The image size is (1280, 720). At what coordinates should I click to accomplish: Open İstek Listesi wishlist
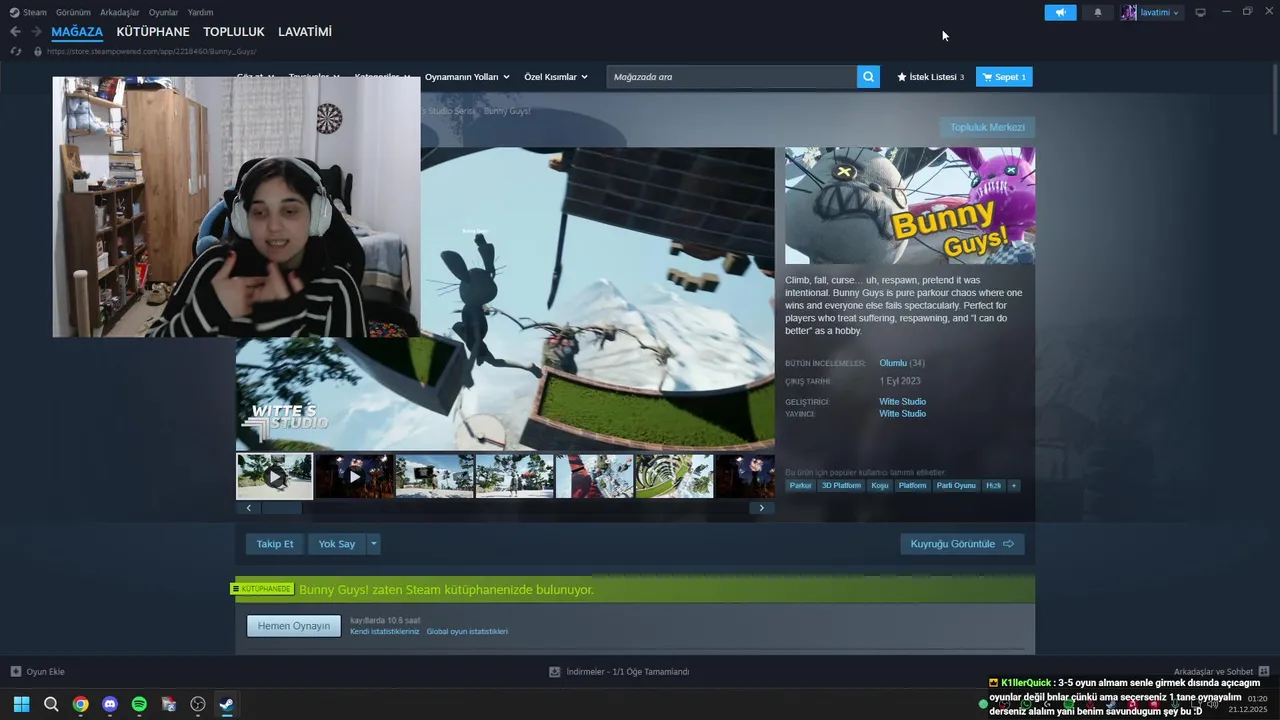tap(930, 77)
